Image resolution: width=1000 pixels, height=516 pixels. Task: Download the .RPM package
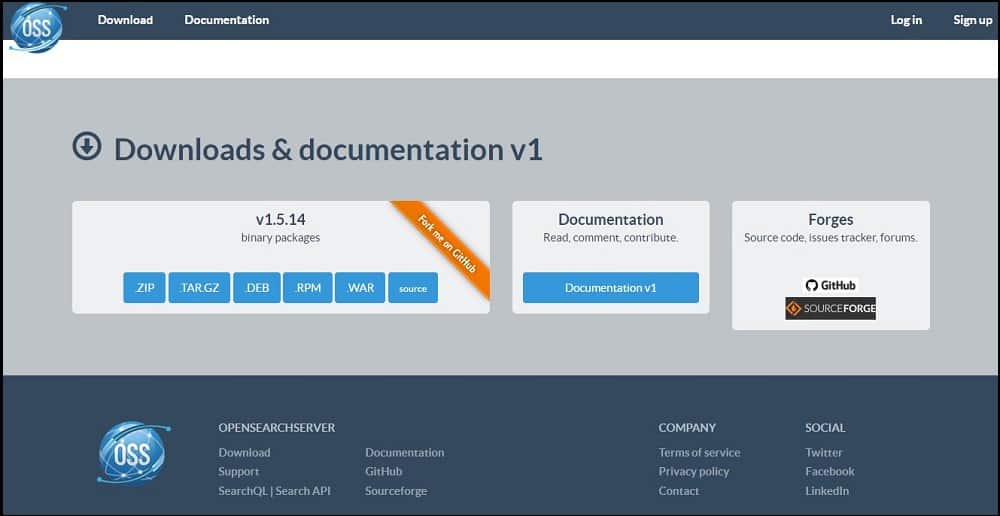(307, 288)
